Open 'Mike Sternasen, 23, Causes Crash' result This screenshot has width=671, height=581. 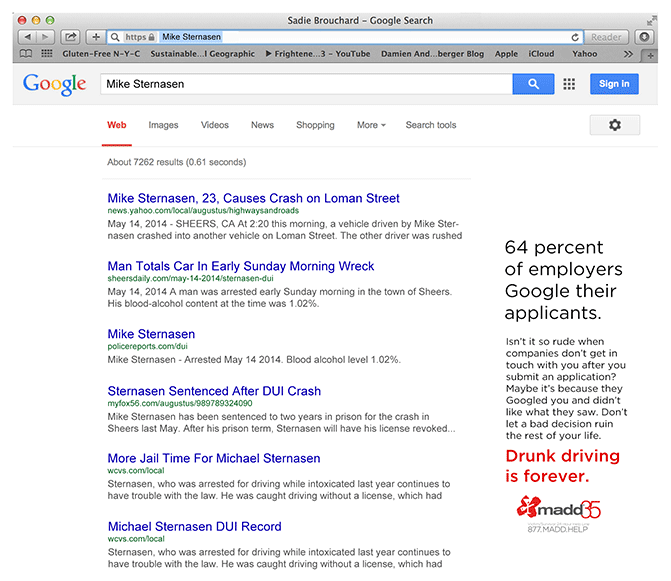point(253,198)
